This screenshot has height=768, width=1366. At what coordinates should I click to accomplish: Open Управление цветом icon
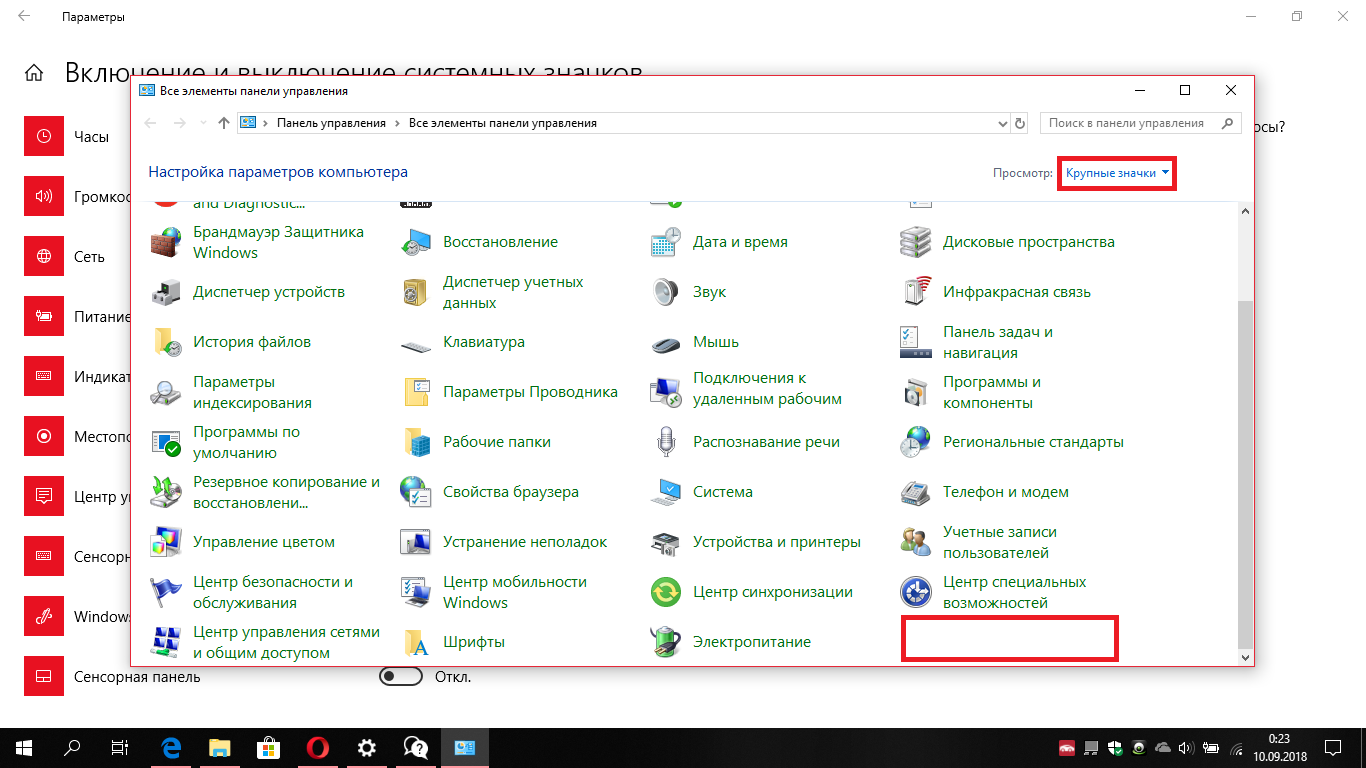pyautogui.click(x=166, y=542)
